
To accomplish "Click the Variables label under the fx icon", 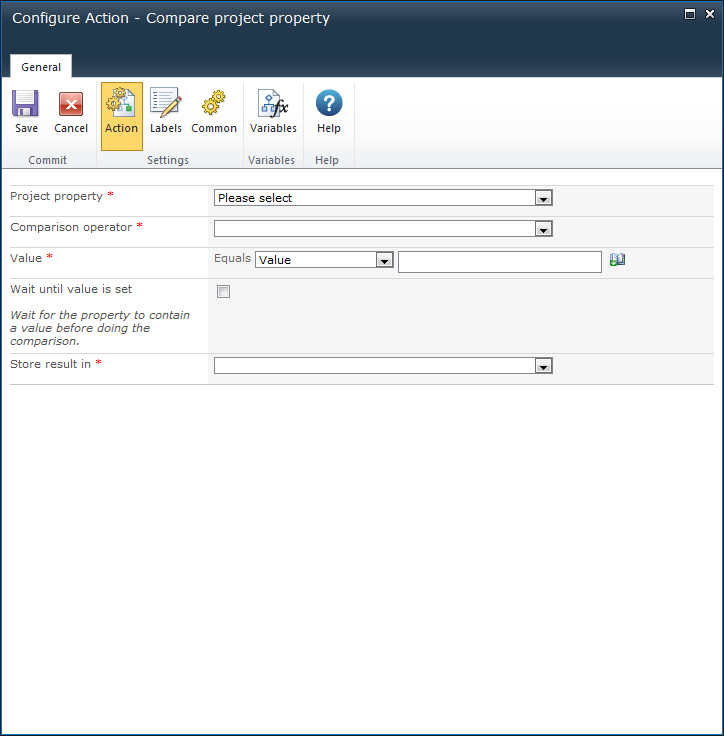I will pyautogui.click(x=273, y=129).
